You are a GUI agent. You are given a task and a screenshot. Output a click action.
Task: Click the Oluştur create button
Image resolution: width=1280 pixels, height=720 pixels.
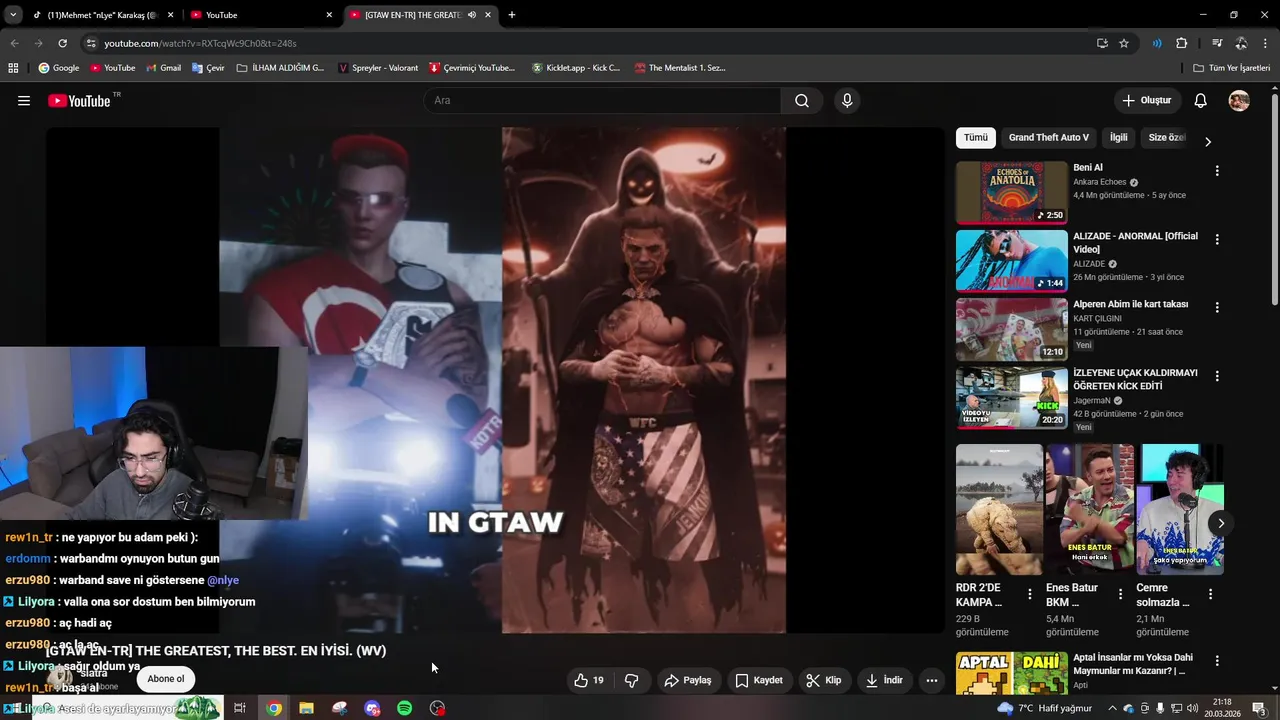(1146, 101)
